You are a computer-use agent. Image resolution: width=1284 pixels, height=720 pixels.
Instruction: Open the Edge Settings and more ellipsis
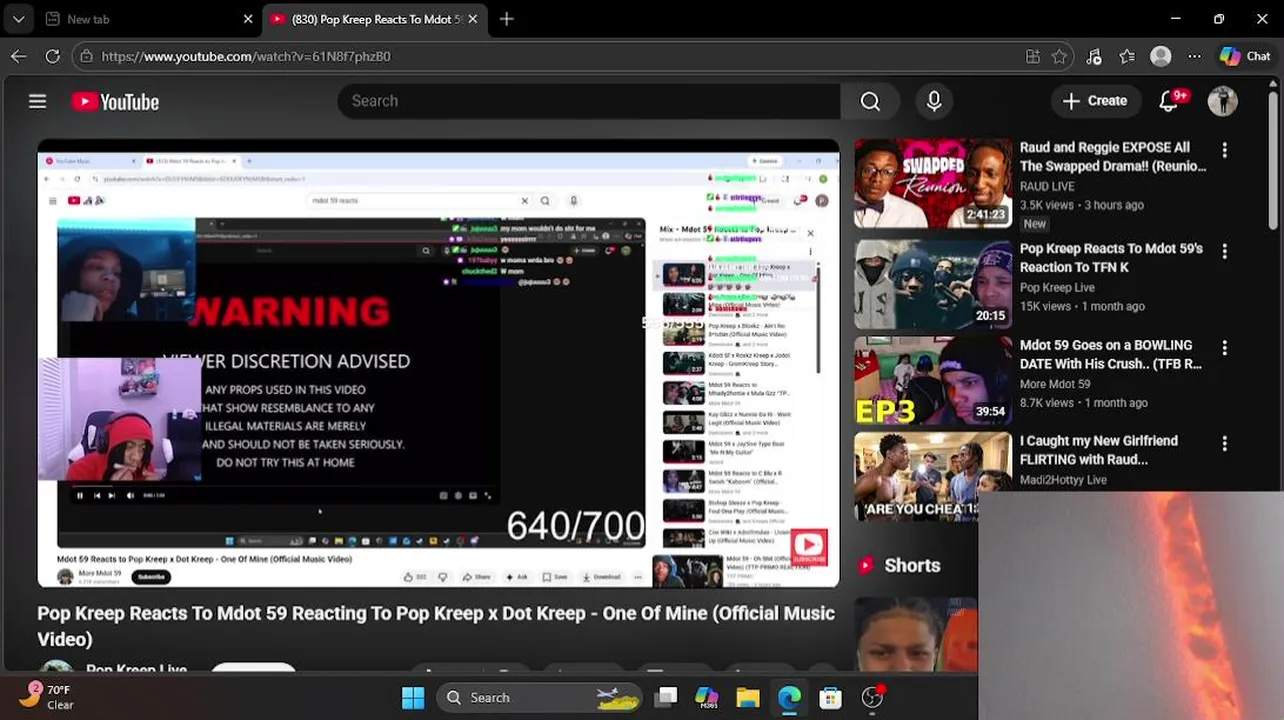click(1194, 56)
